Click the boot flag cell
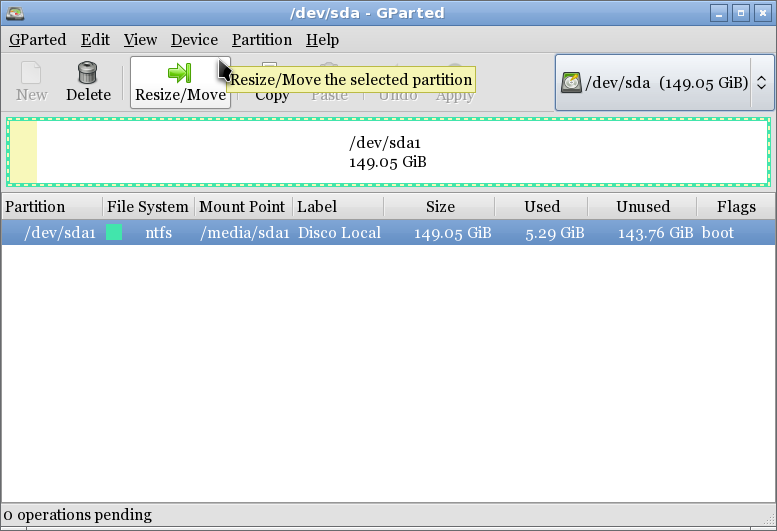The width and height of the screenshot is (777, 531). click(718, 233)
